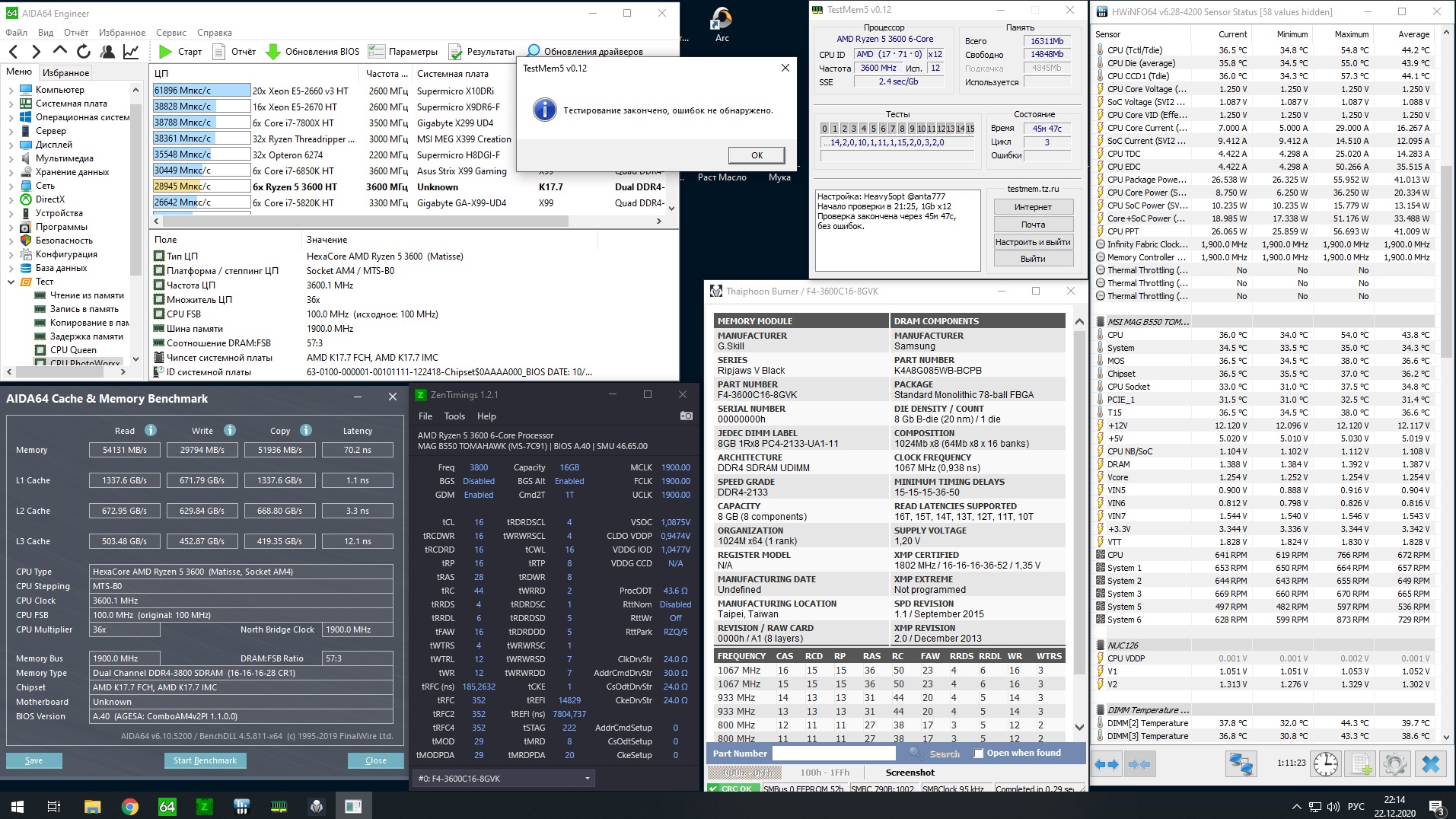The width and height of the screenshot is (1456, 819).
Task: Collapse HWiNFO sensor columns with inward arrows
Action: (x=1139, y=764)
